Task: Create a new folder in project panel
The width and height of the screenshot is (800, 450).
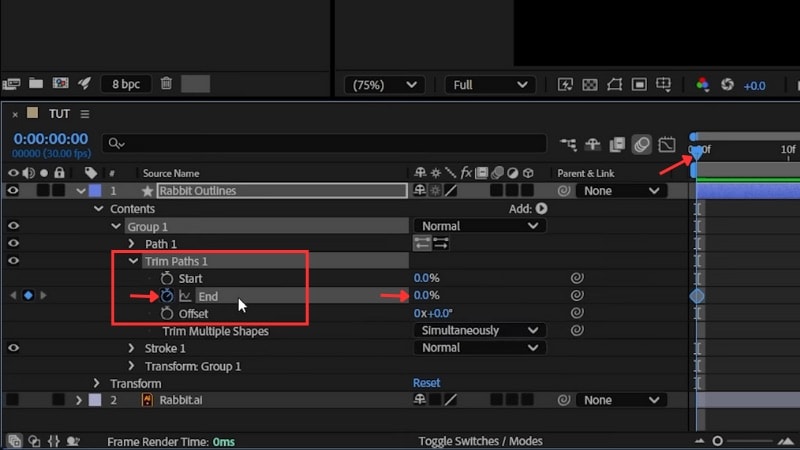Action: click(x=36, y=83)
